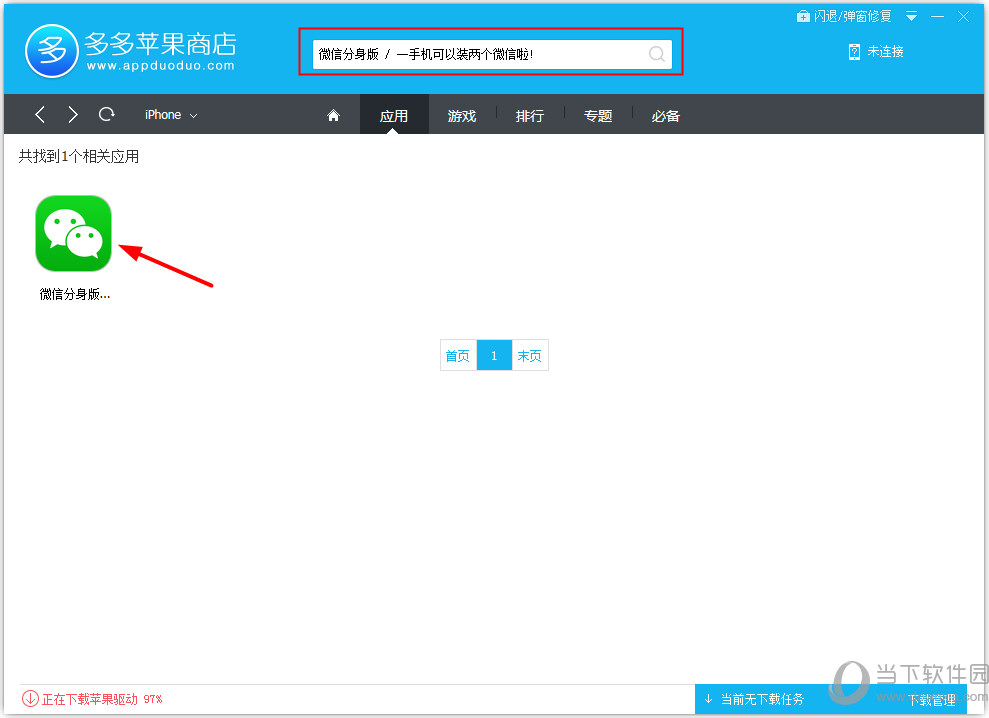Open 下载管理 download manager

pos(931,700)
